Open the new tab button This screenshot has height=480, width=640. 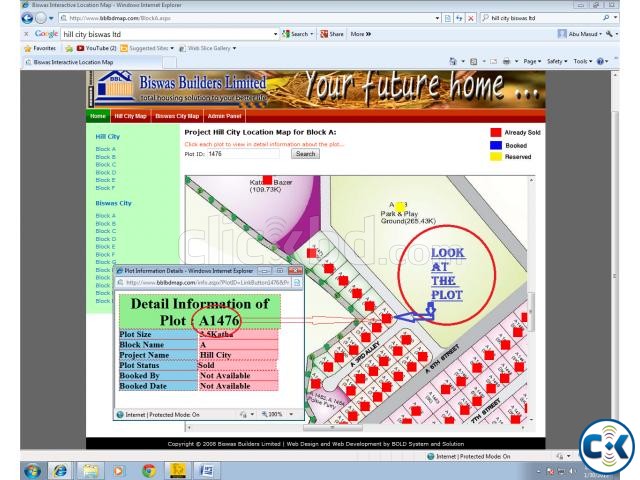pyautogui.click(x=170, y=62)
